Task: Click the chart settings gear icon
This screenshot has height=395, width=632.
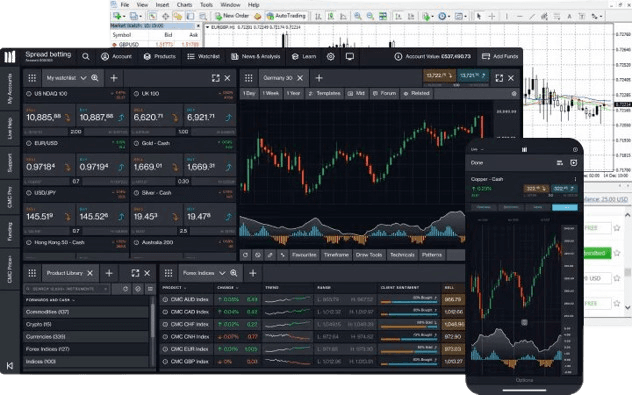Action: pyautogui.click(x=514, y=94)
